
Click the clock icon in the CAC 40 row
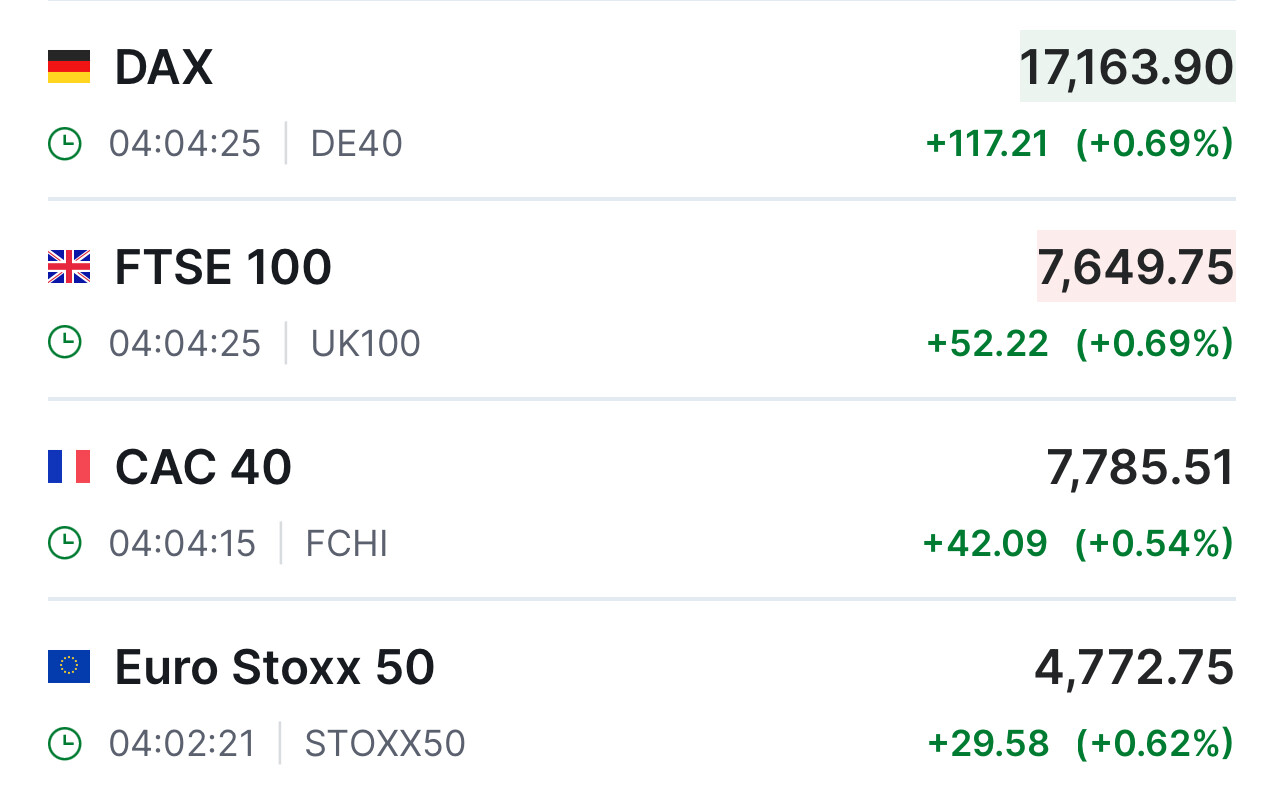65,544
